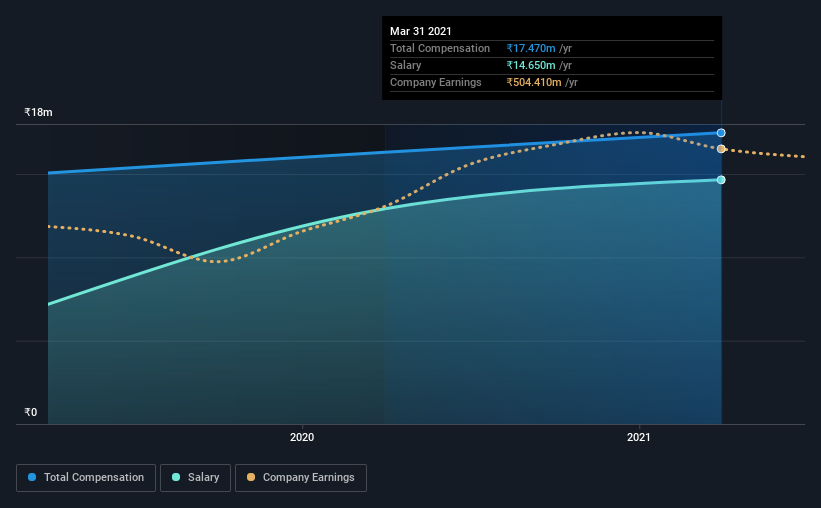This screenshot has height=508, width=821.
Task: Click the ₹17.470m total compensation value
Action: point(531,49)
